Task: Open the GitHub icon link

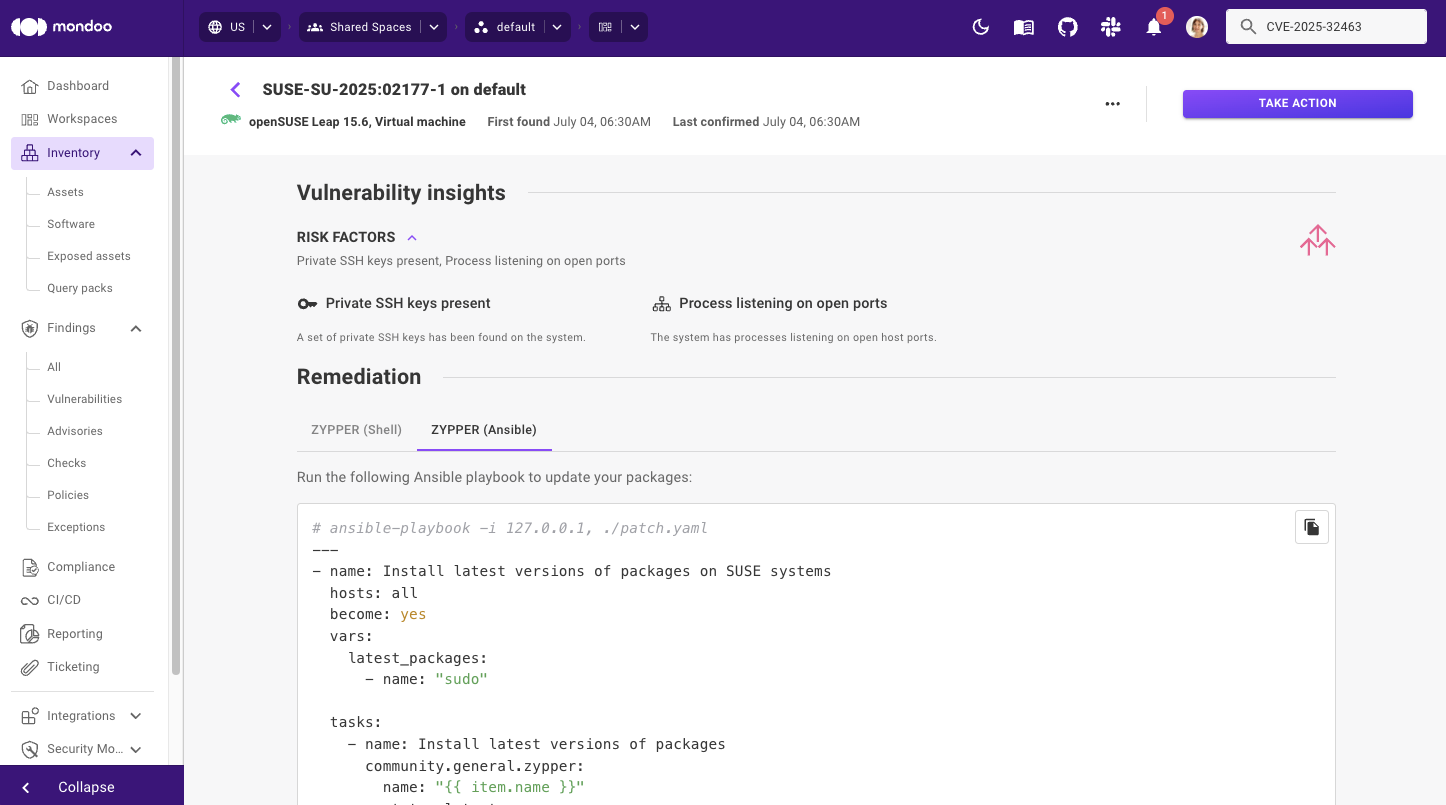Action: click(1068, 27)
